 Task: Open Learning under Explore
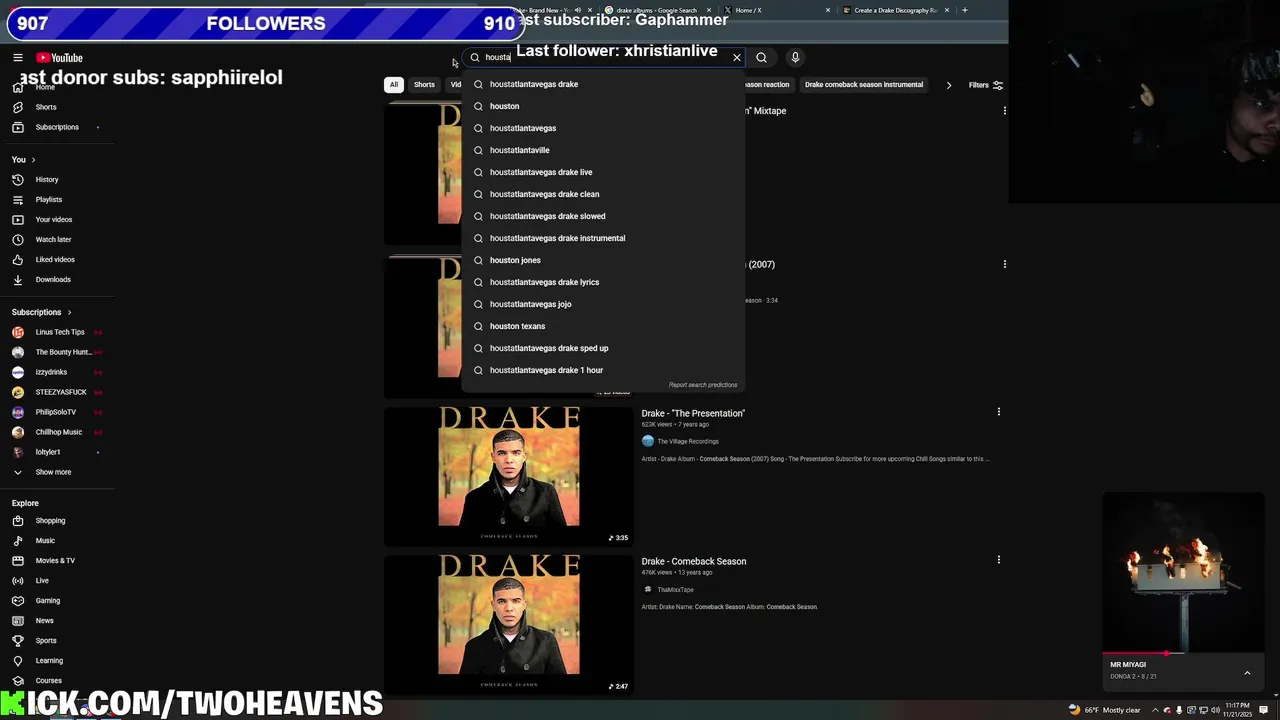pos(49,661)
